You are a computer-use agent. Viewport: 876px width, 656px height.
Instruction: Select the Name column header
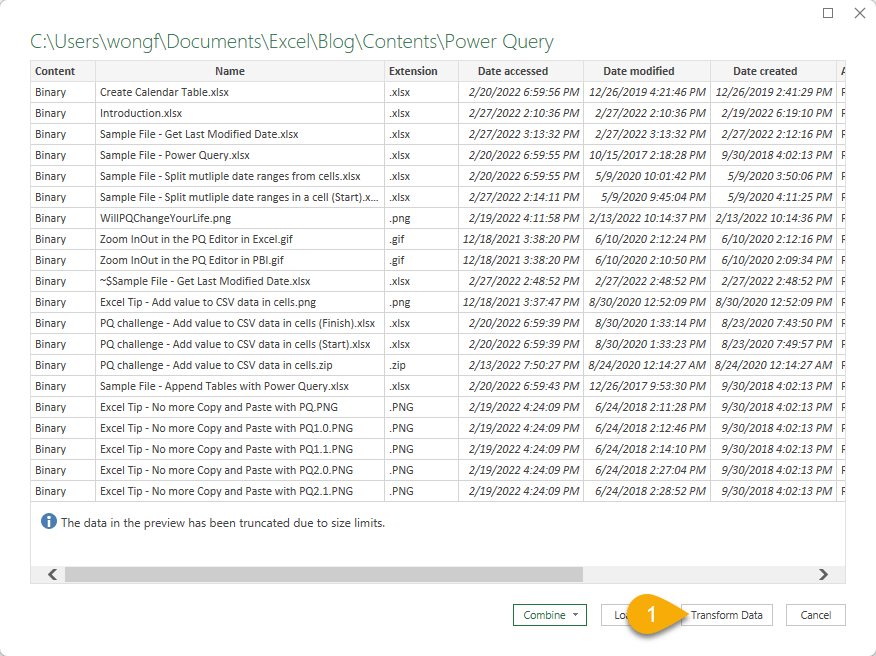[x=229, y=71]
